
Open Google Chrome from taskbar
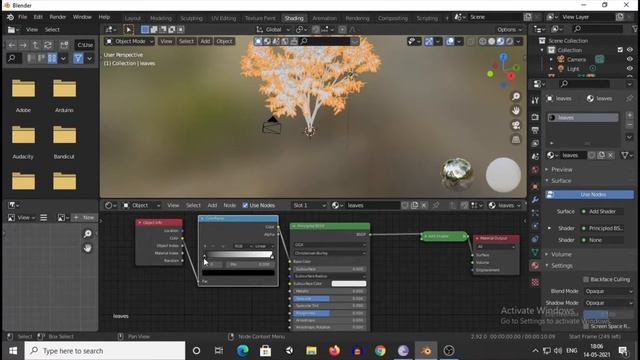point(380,351)
